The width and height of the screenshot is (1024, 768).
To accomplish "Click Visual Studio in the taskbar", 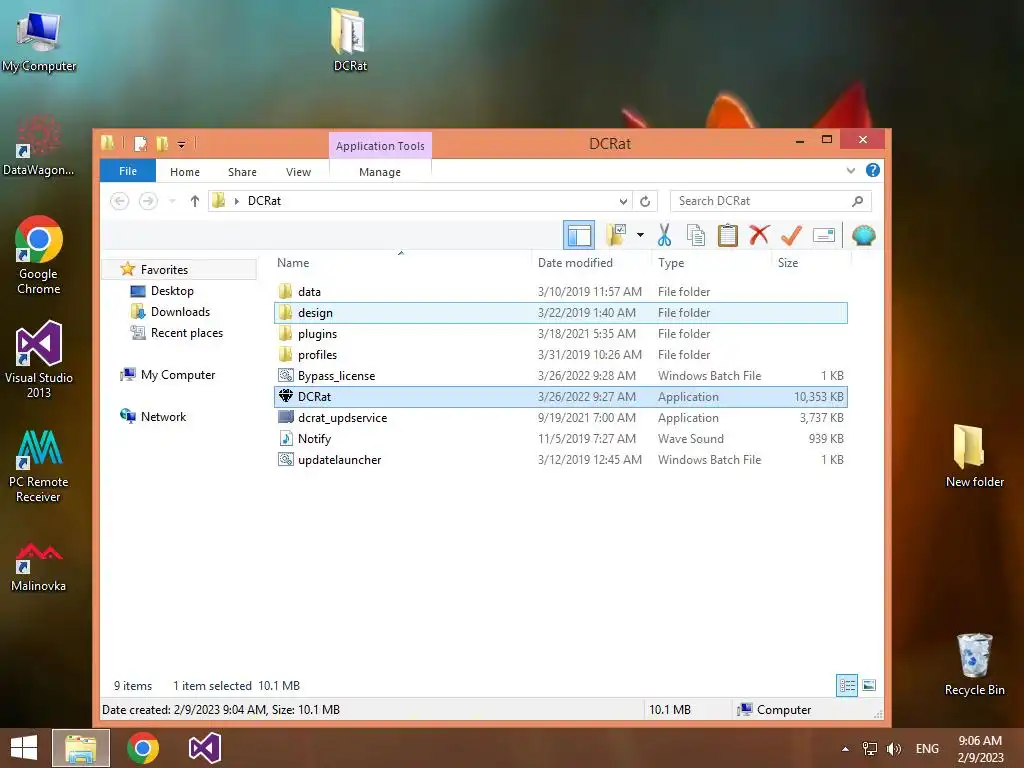I will 205,748.
